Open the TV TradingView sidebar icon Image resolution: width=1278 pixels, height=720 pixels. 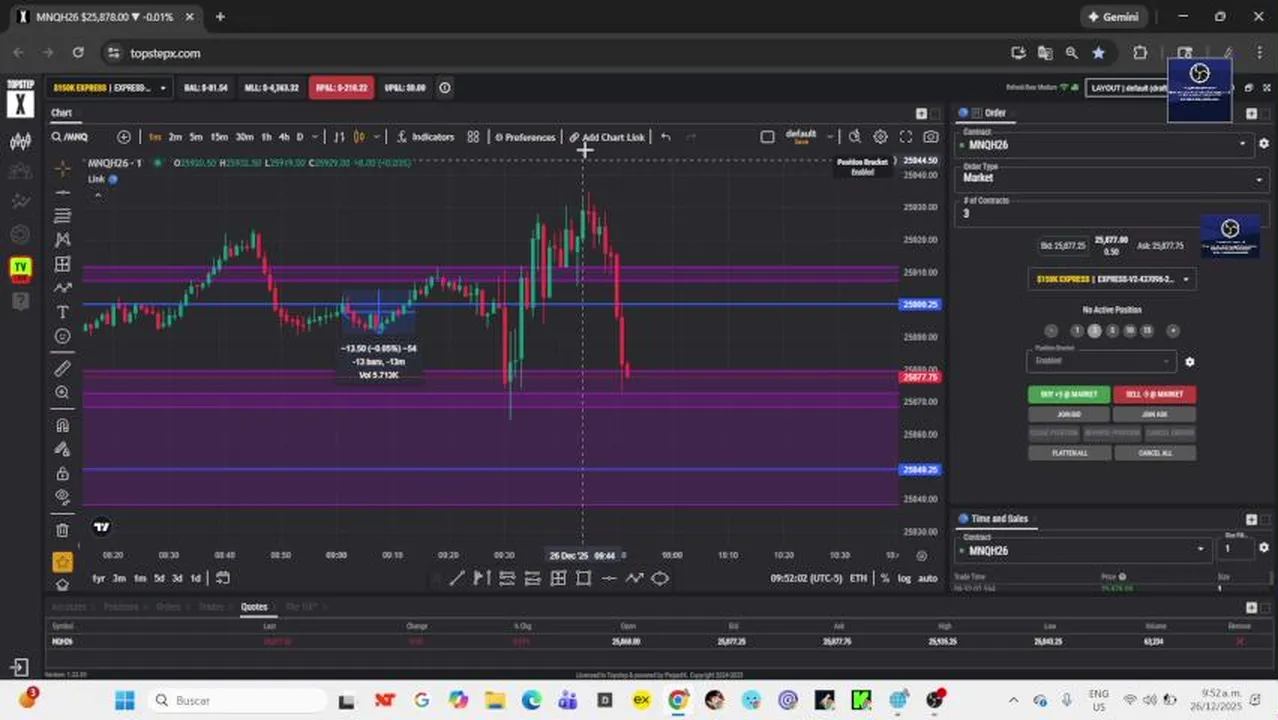20,268
